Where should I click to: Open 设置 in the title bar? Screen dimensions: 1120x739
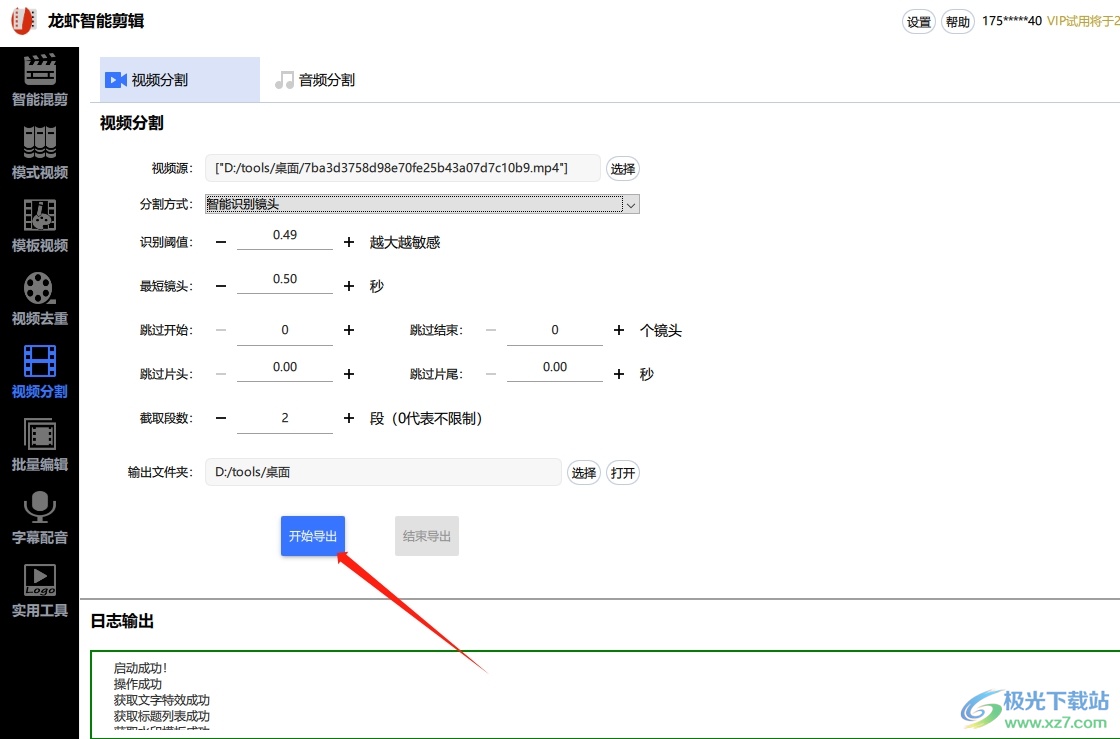coord(918,22)
